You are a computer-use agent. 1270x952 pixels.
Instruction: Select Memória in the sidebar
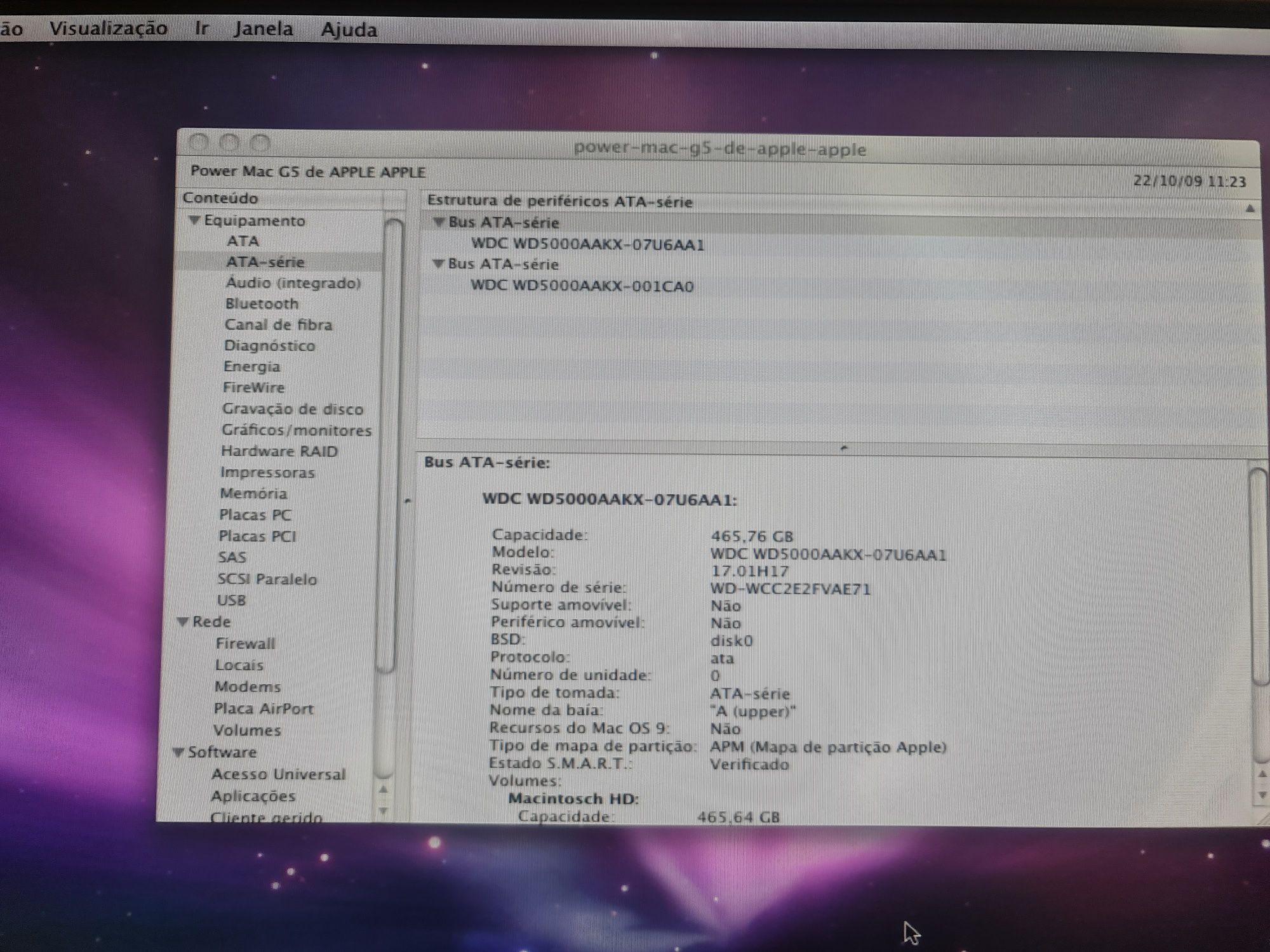[253, 494]
